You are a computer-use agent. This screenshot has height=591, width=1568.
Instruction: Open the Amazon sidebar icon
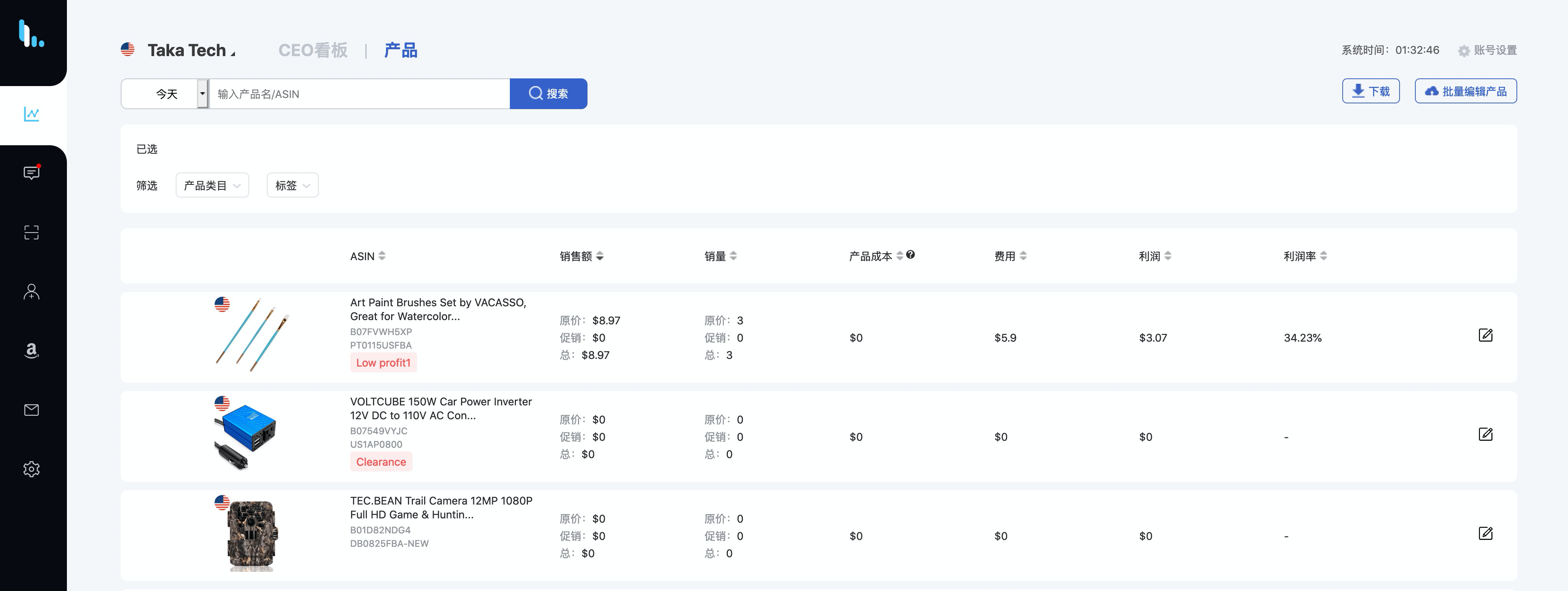click(32, 350)
